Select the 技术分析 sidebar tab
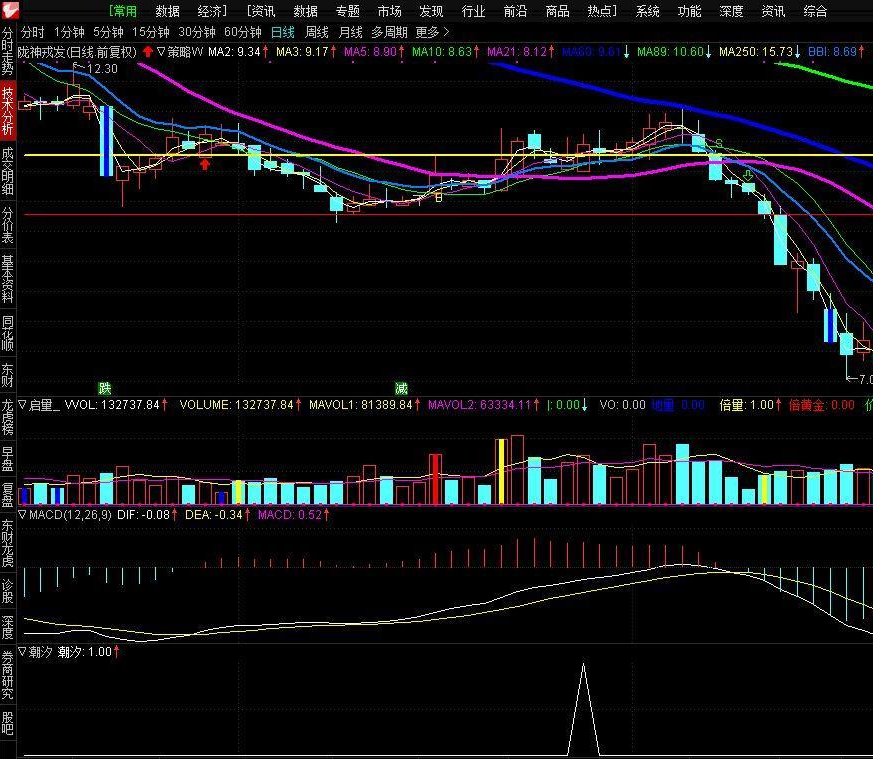This screenshot has width=873, height=759. [x=8, y=110]
